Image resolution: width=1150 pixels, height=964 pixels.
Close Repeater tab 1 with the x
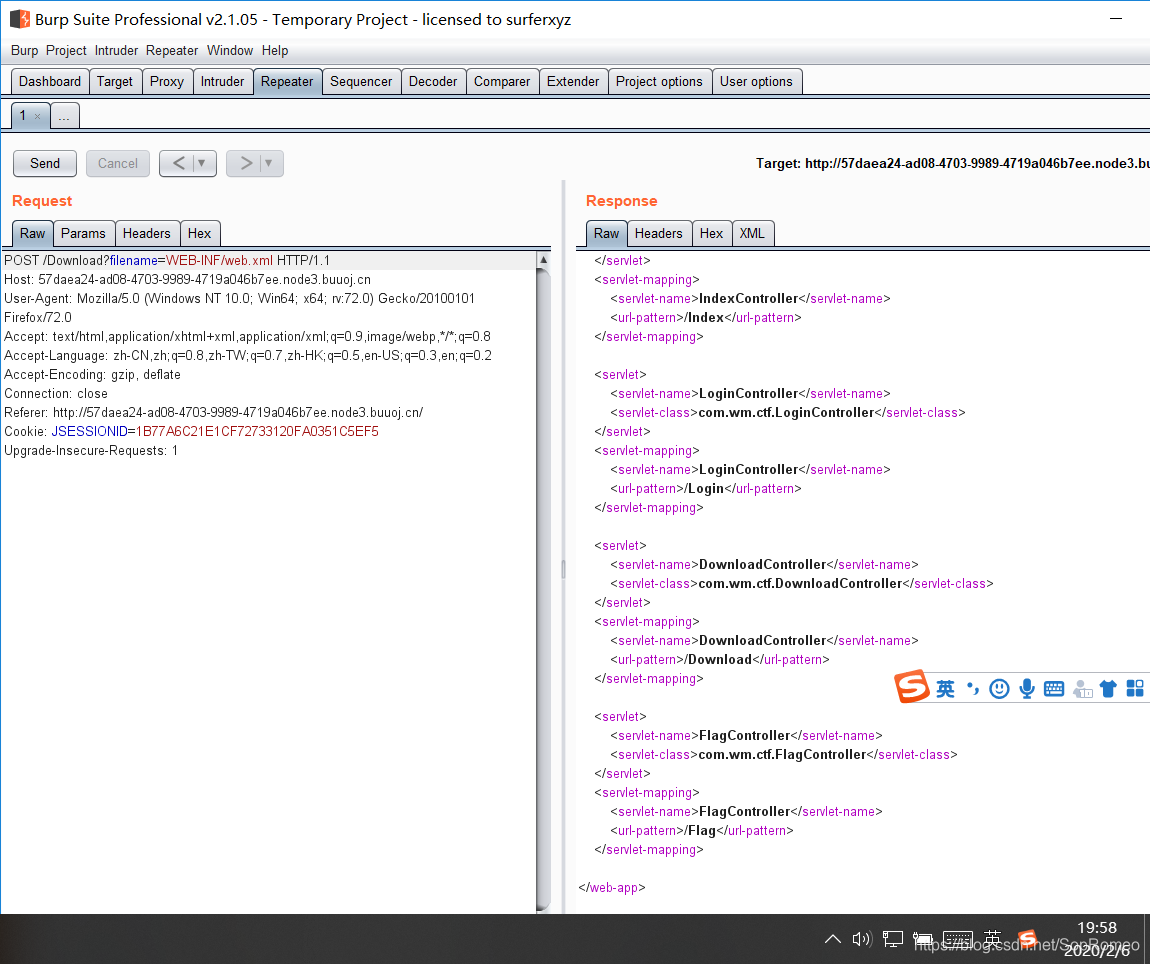[37, 117]
